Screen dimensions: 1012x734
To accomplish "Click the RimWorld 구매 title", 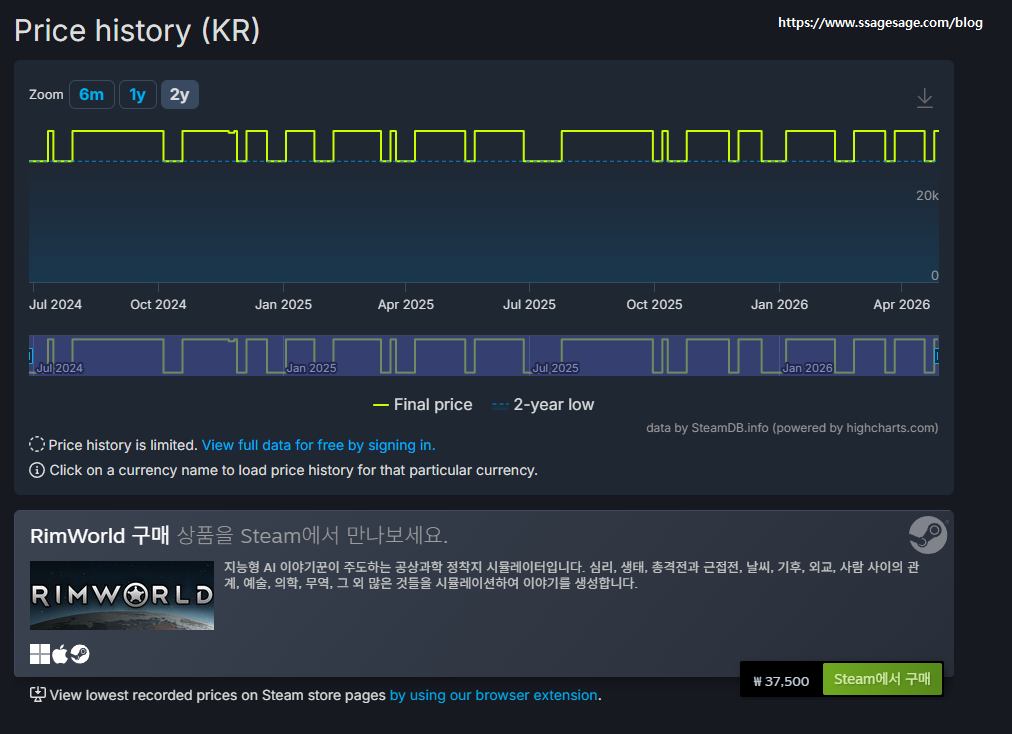I will tap(99, 536).
